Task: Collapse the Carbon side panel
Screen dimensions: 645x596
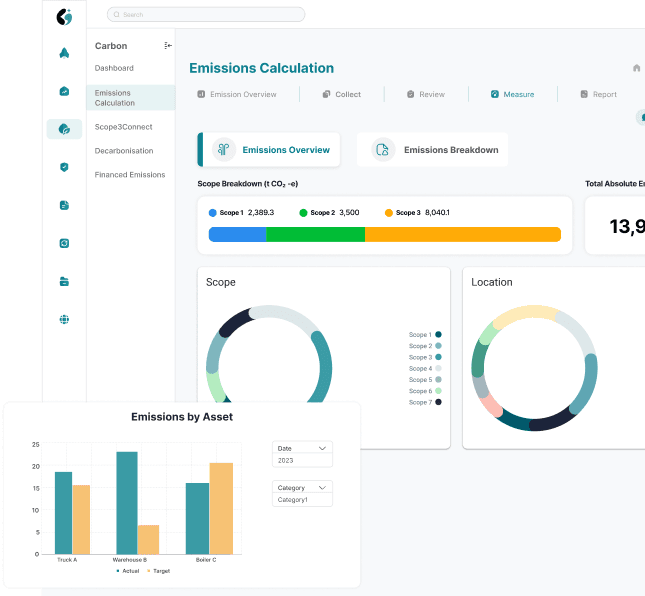Action: point(168,46)
